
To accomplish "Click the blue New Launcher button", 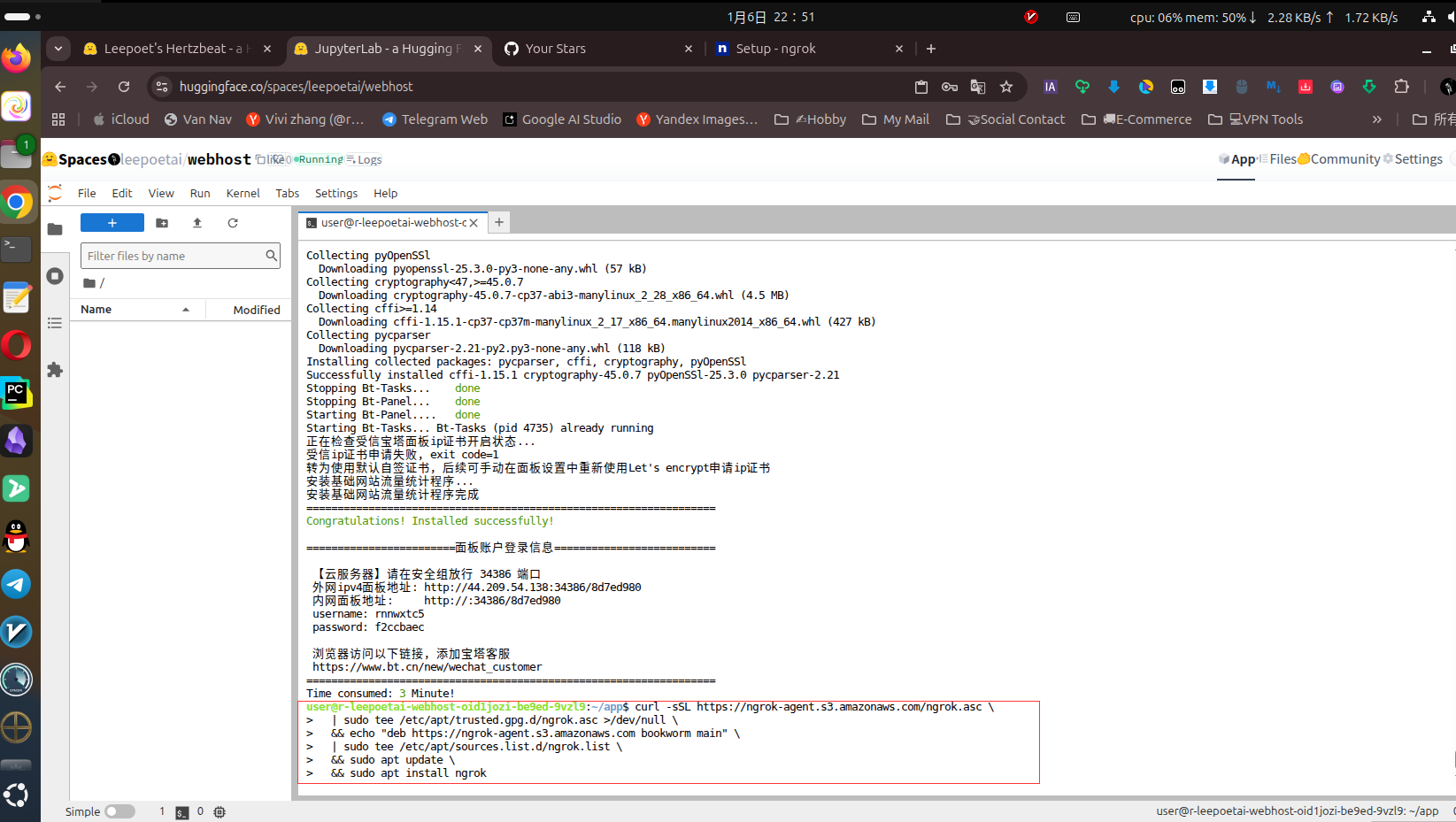I will 112,223.
